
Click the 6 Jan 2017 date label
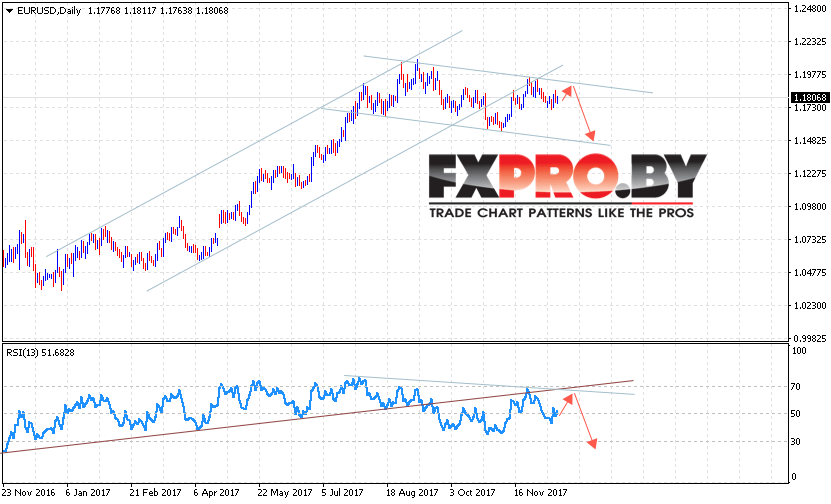88,492
